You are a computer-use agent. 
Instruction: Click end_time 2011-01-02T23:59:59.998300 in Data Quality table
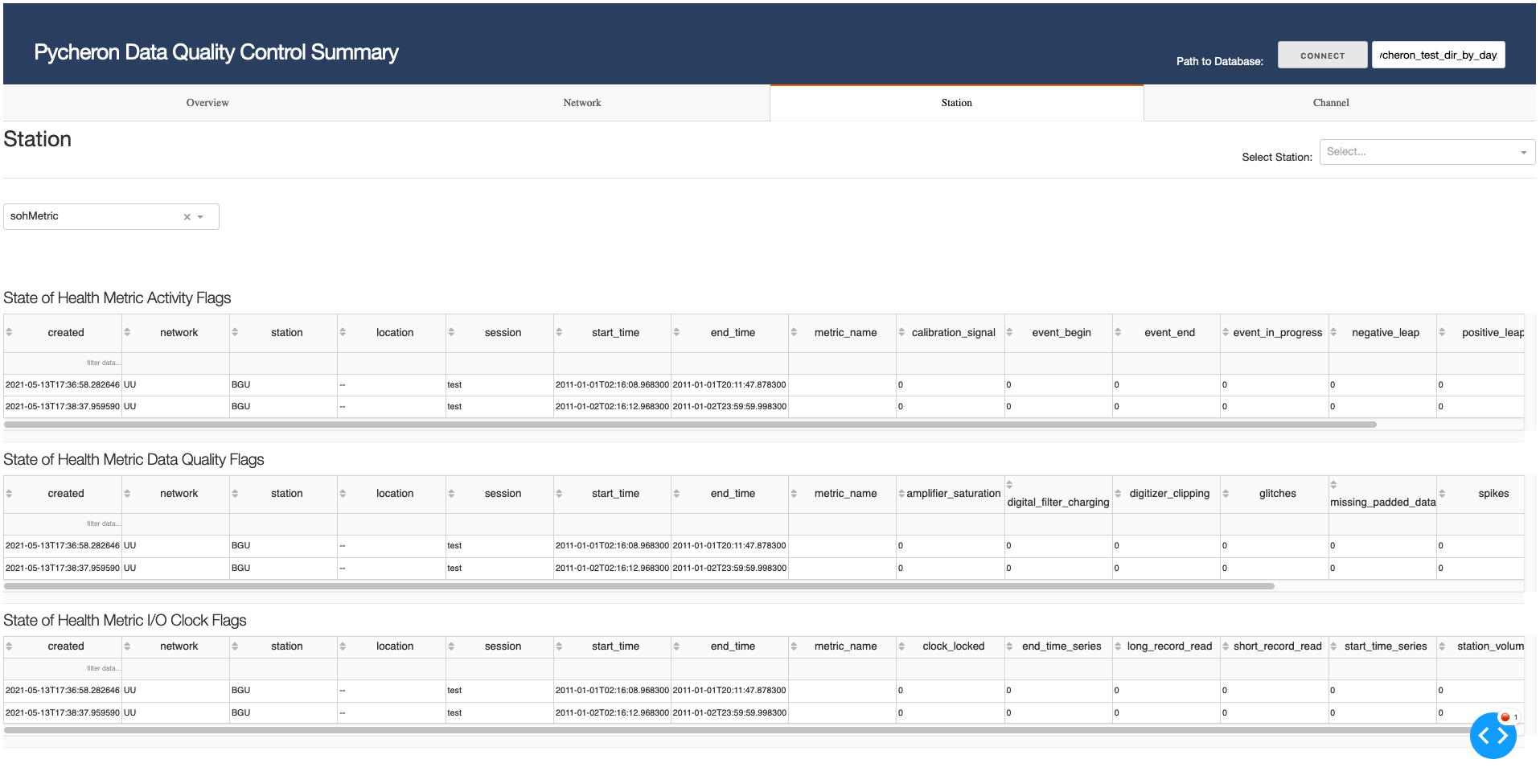[x=729, y=569]
